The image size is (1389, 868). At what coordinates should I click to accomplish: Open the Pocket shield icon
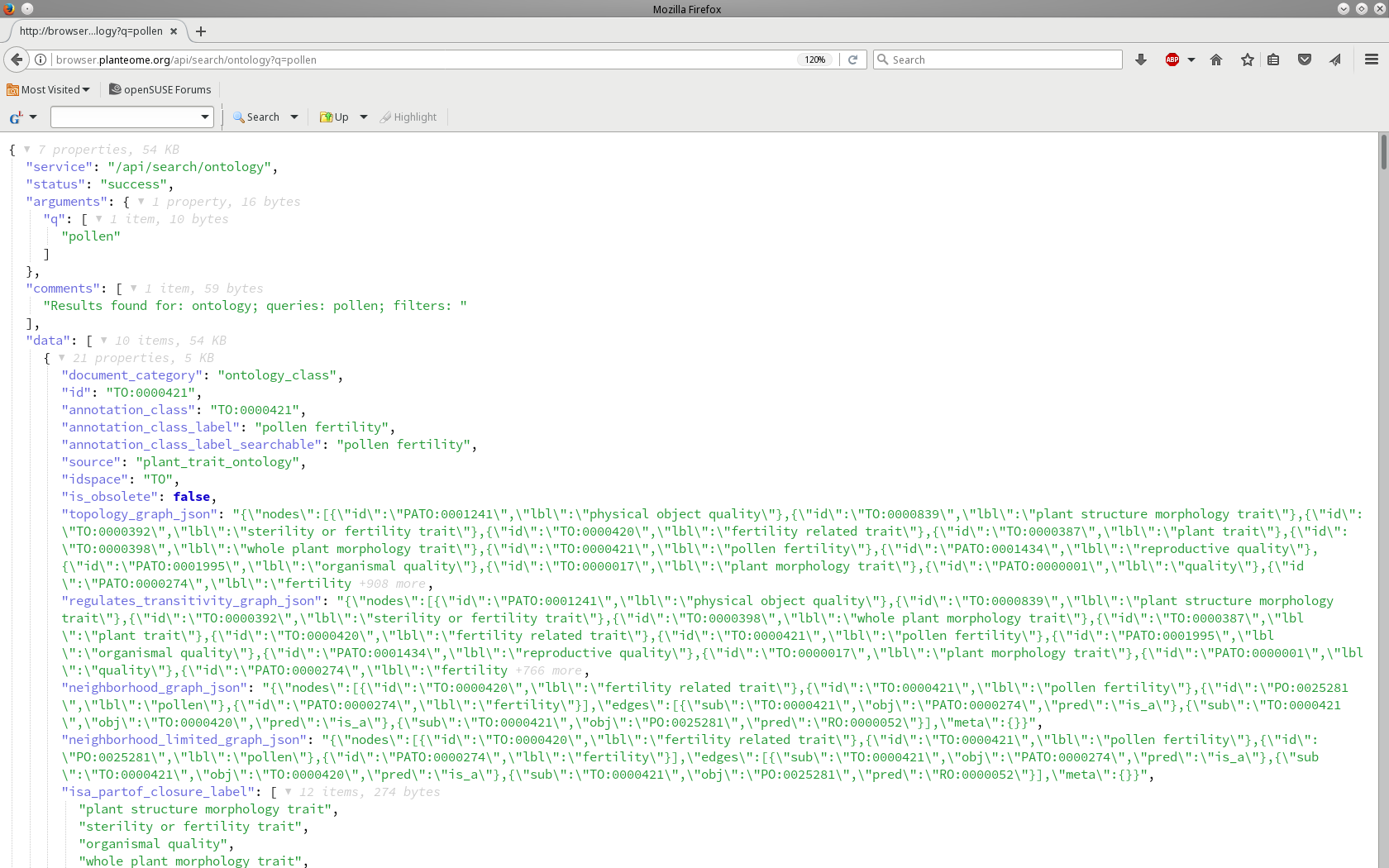tap(1305, 60)
